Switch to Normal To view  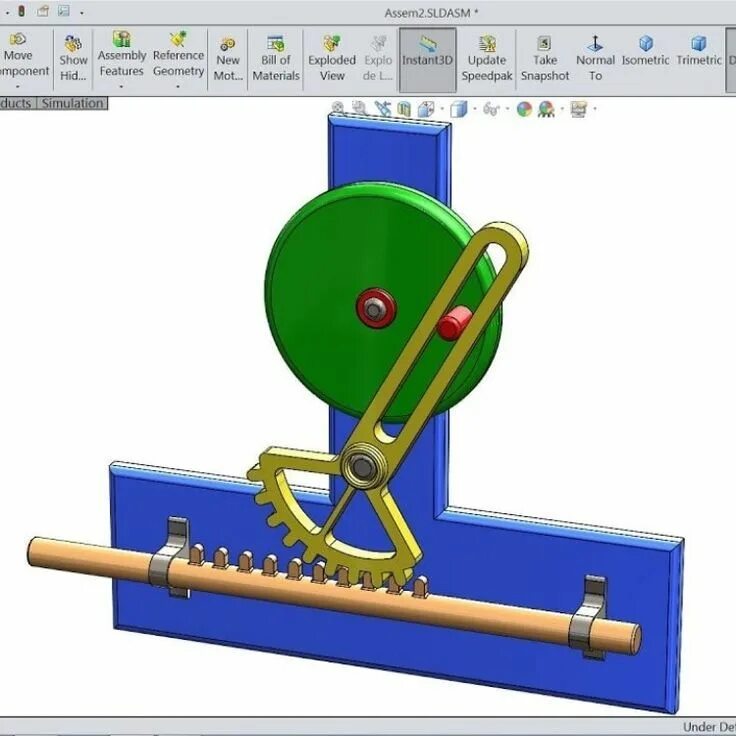[595, 60]
